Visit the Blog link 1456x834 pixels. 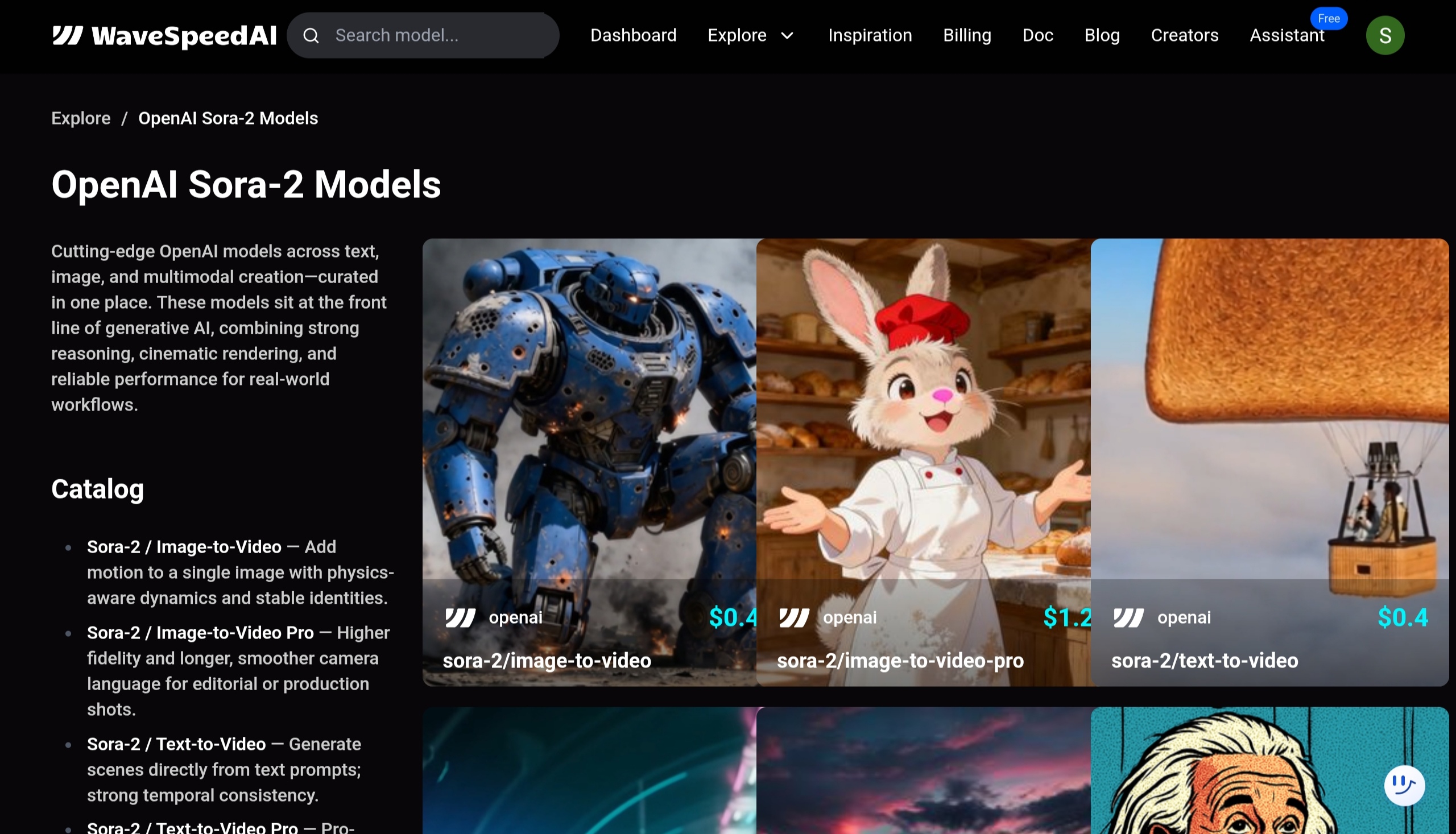(x=1101, y=35)
